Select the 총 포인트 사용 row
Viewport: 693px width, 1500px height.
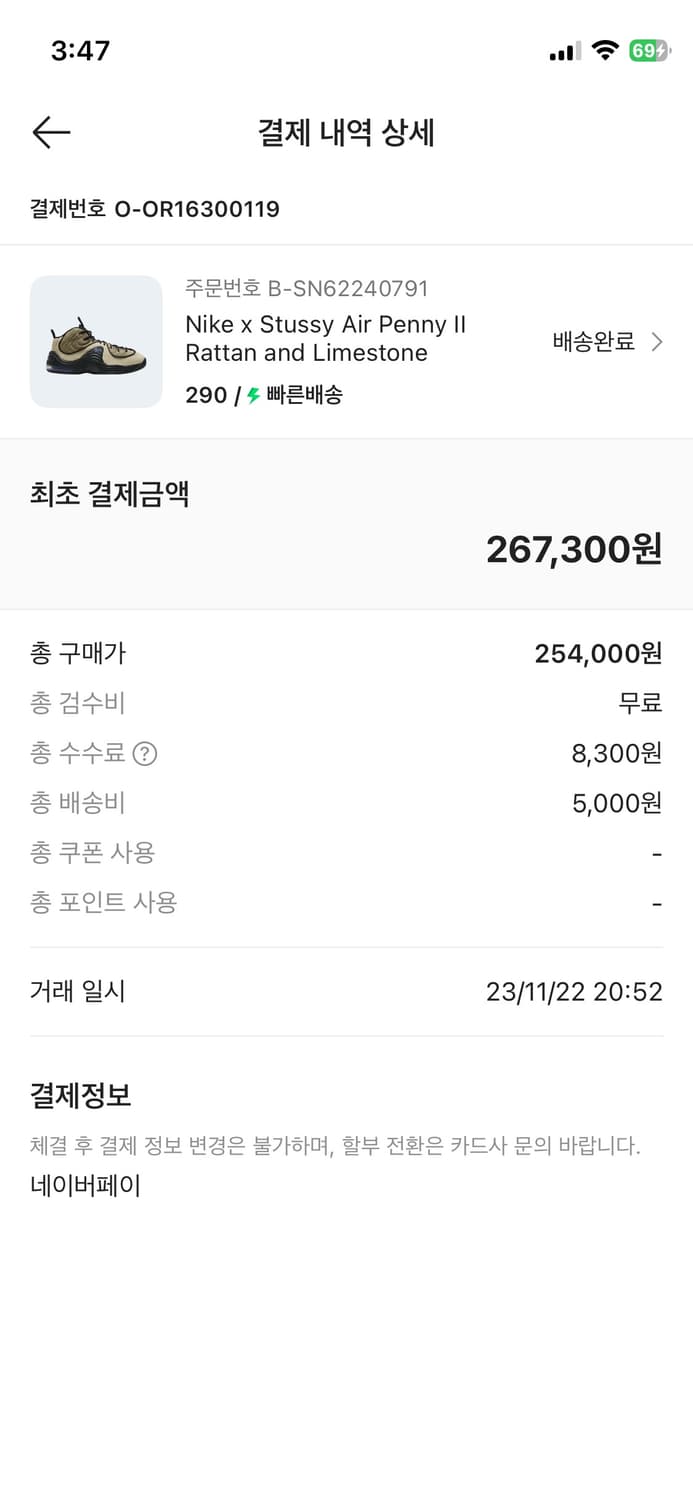[346, 902]
